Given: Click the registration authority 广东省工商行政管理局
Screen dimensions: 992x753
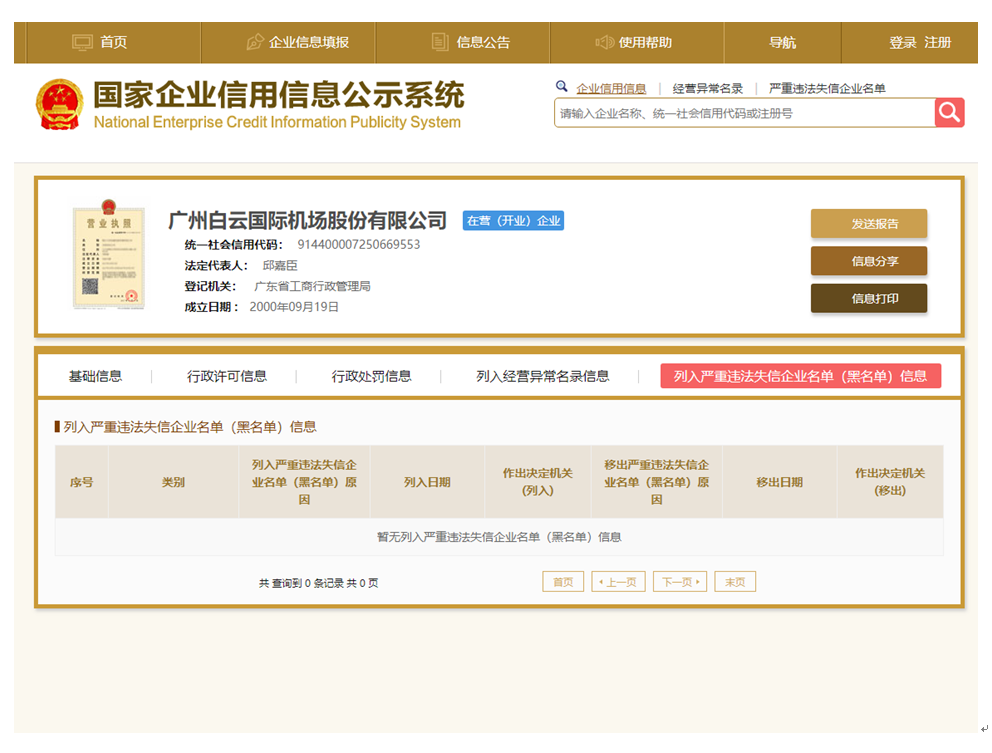Looking at the screenshot, I should pos(312,286).
